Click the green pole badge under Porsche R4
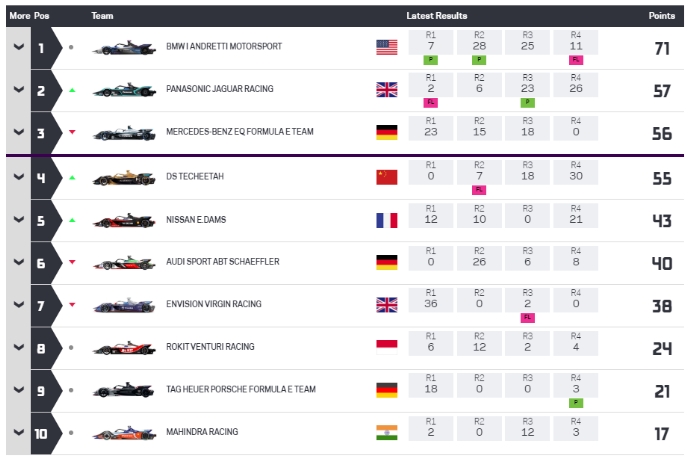The height and width of the screenshot is (461, 690). 576,402
